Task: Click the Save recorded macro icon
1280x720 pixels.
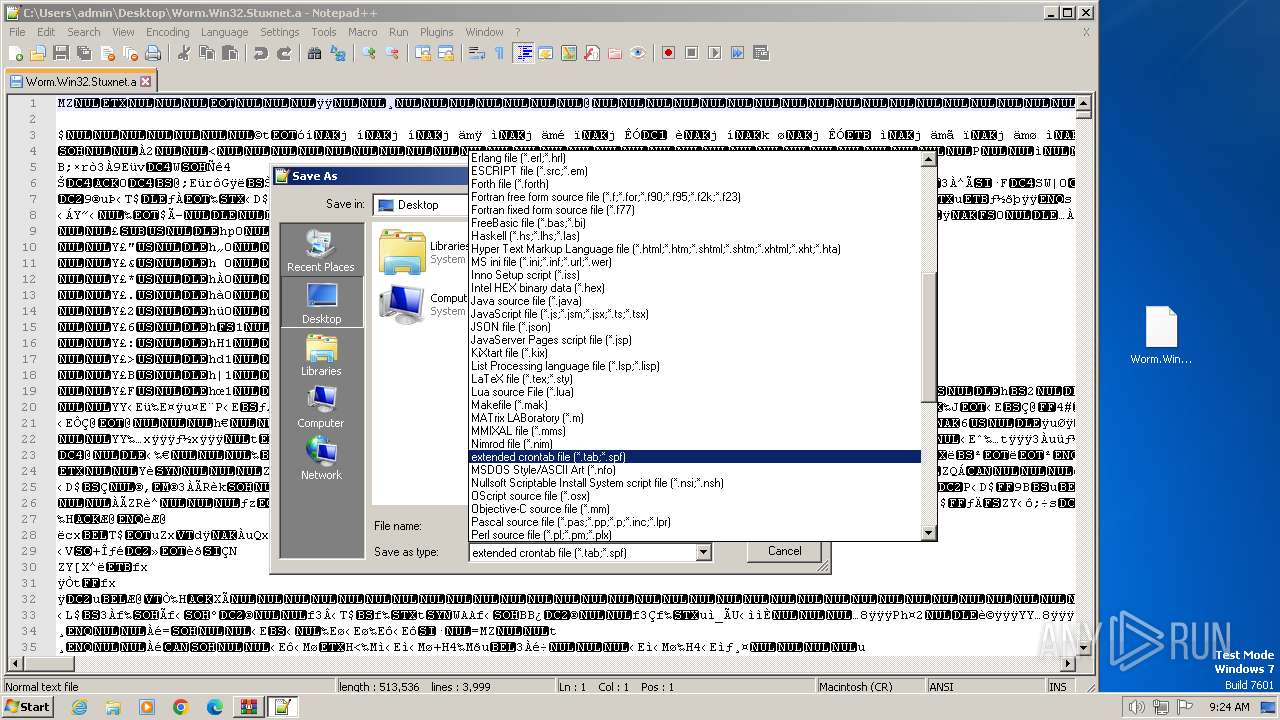Action: point(760,53)
